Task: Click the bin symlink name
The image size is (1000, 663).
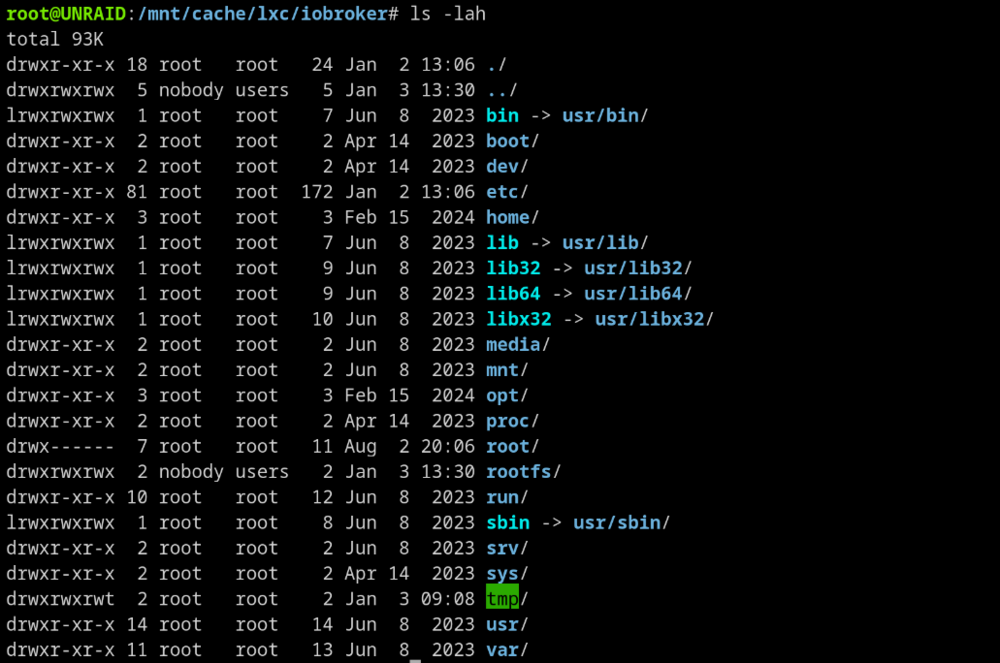Action: coord(503,115)
